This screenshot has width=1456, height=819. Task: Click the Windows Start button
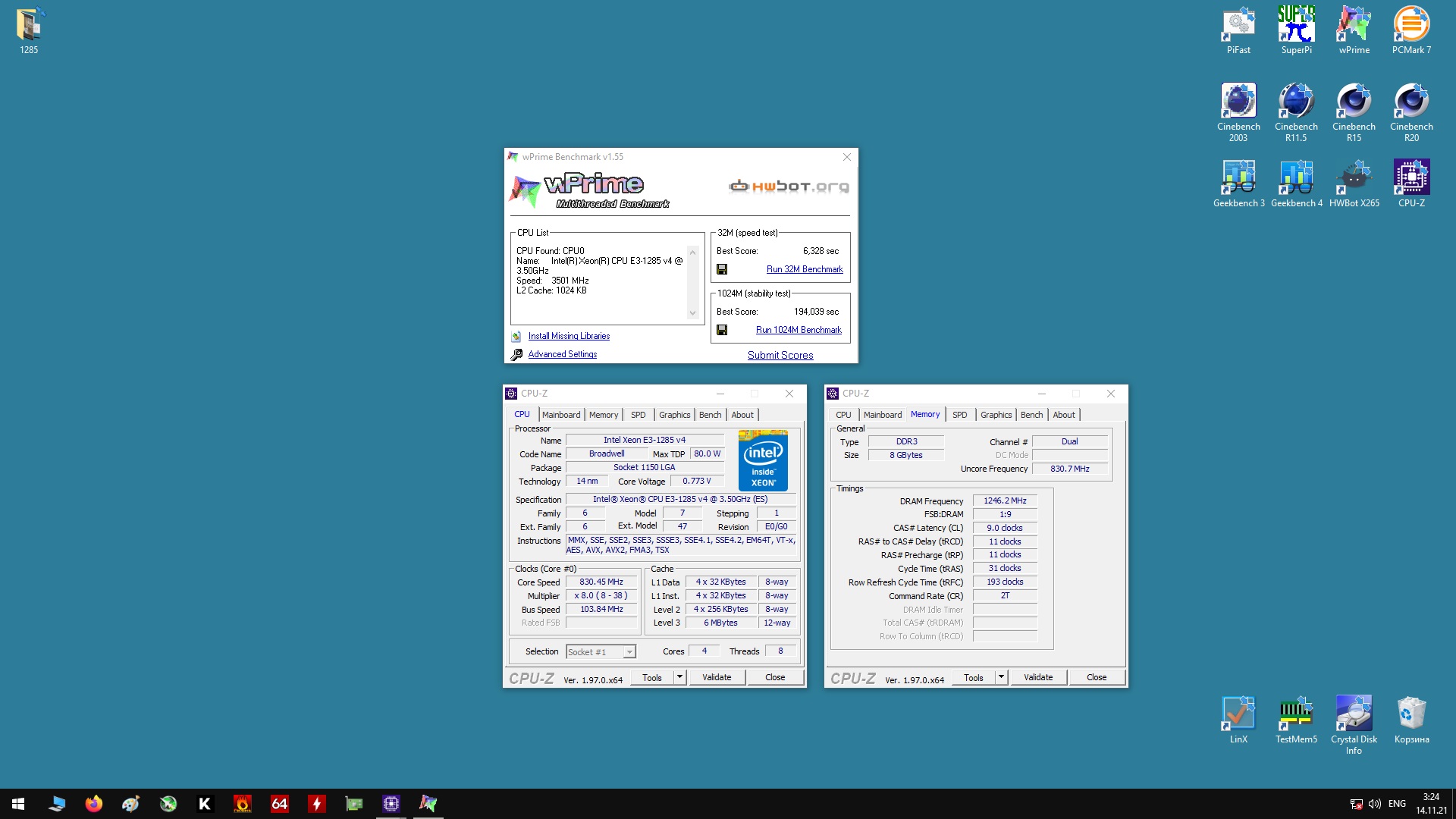click(x=18, y=804)
